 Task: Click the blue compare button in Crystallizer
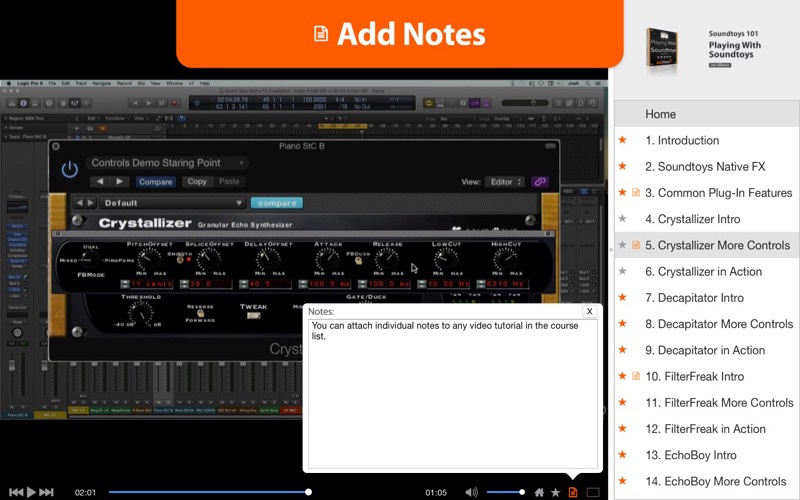[x=277, y=203]
